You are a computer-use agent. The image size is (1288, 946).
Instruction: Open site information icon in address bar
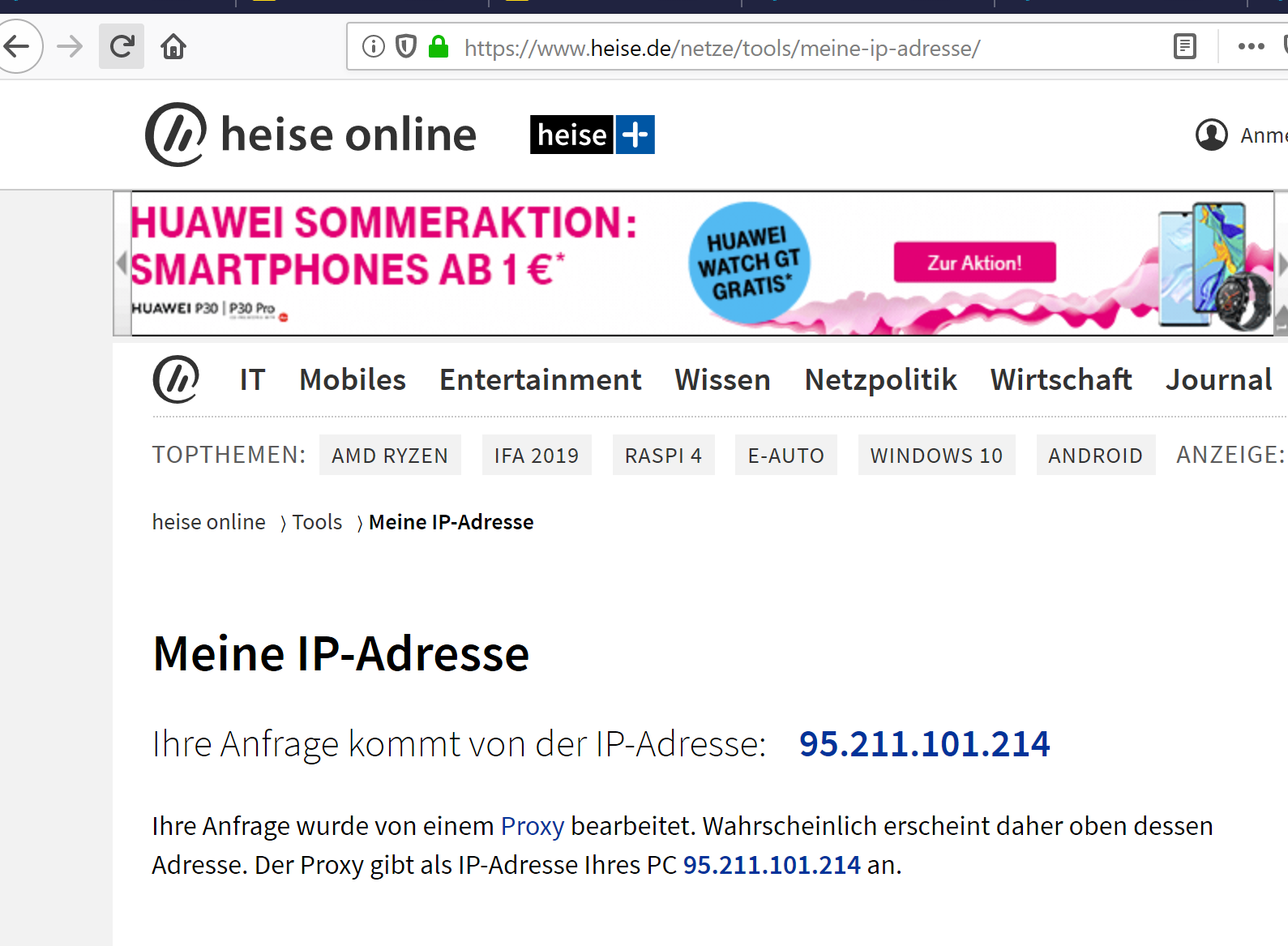(373, 47)
